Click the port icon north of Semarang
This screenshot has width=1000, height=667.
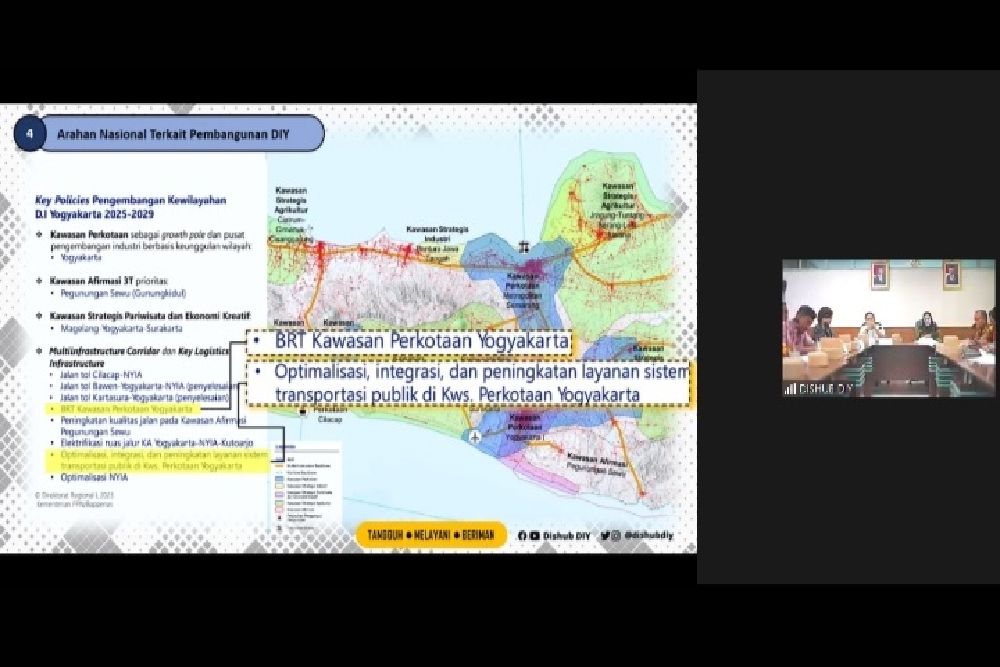[x=524, y=244]
